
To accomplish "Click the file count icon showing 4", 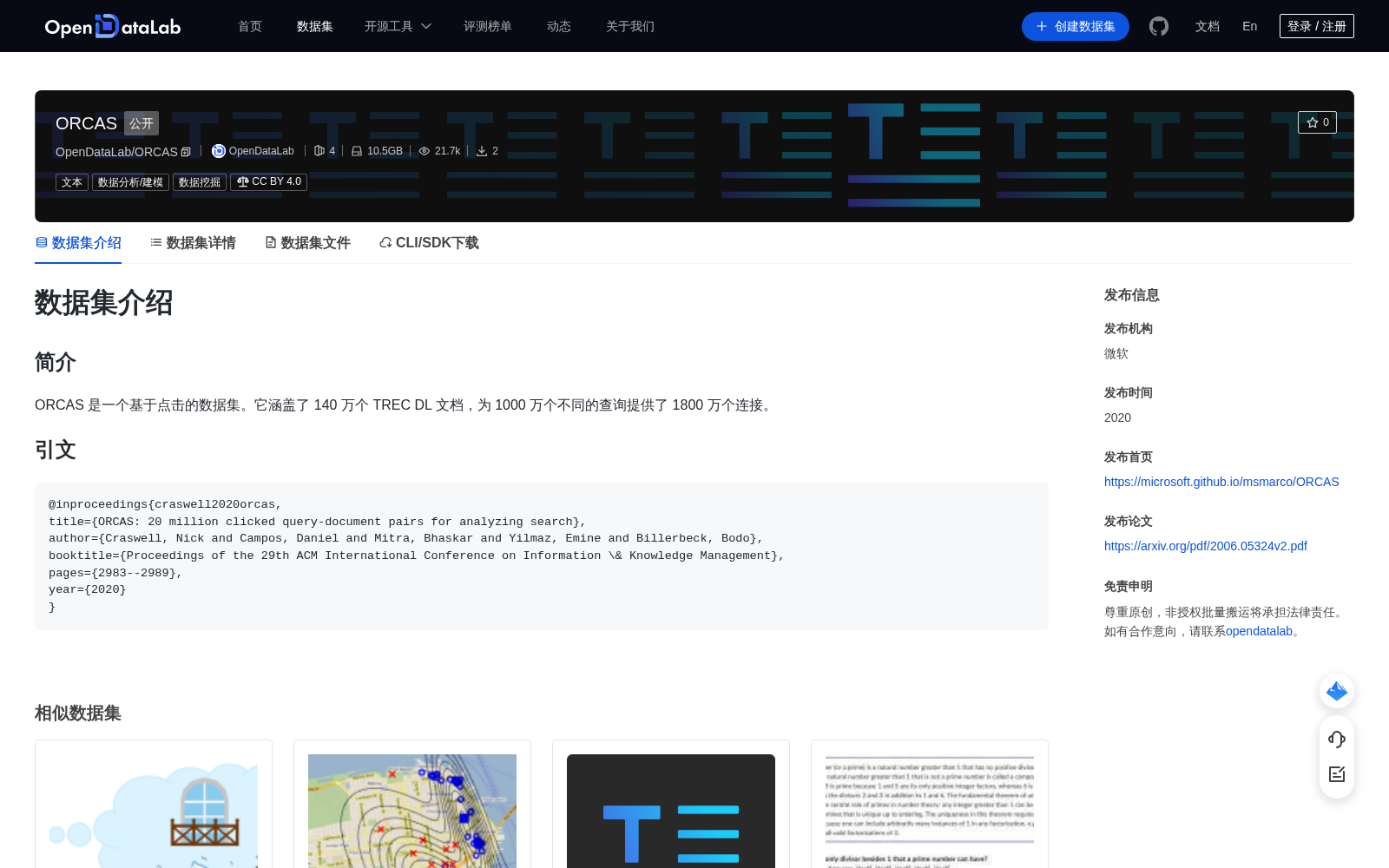I will click(x=319, y=151).
